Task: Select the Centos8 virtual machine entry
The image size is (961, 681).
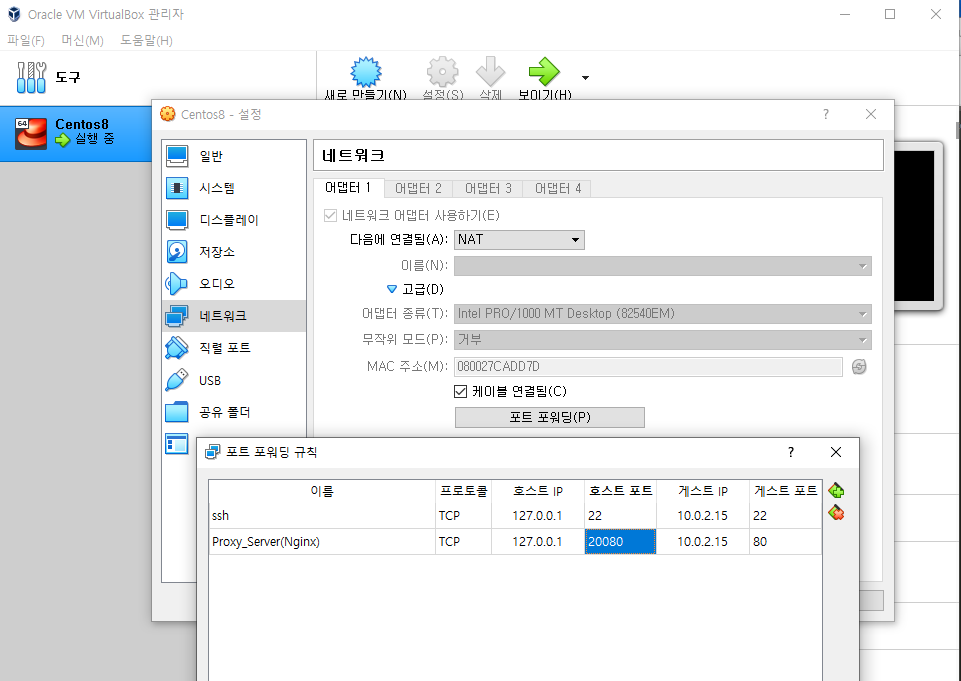Action: click(x=76, y=133)
